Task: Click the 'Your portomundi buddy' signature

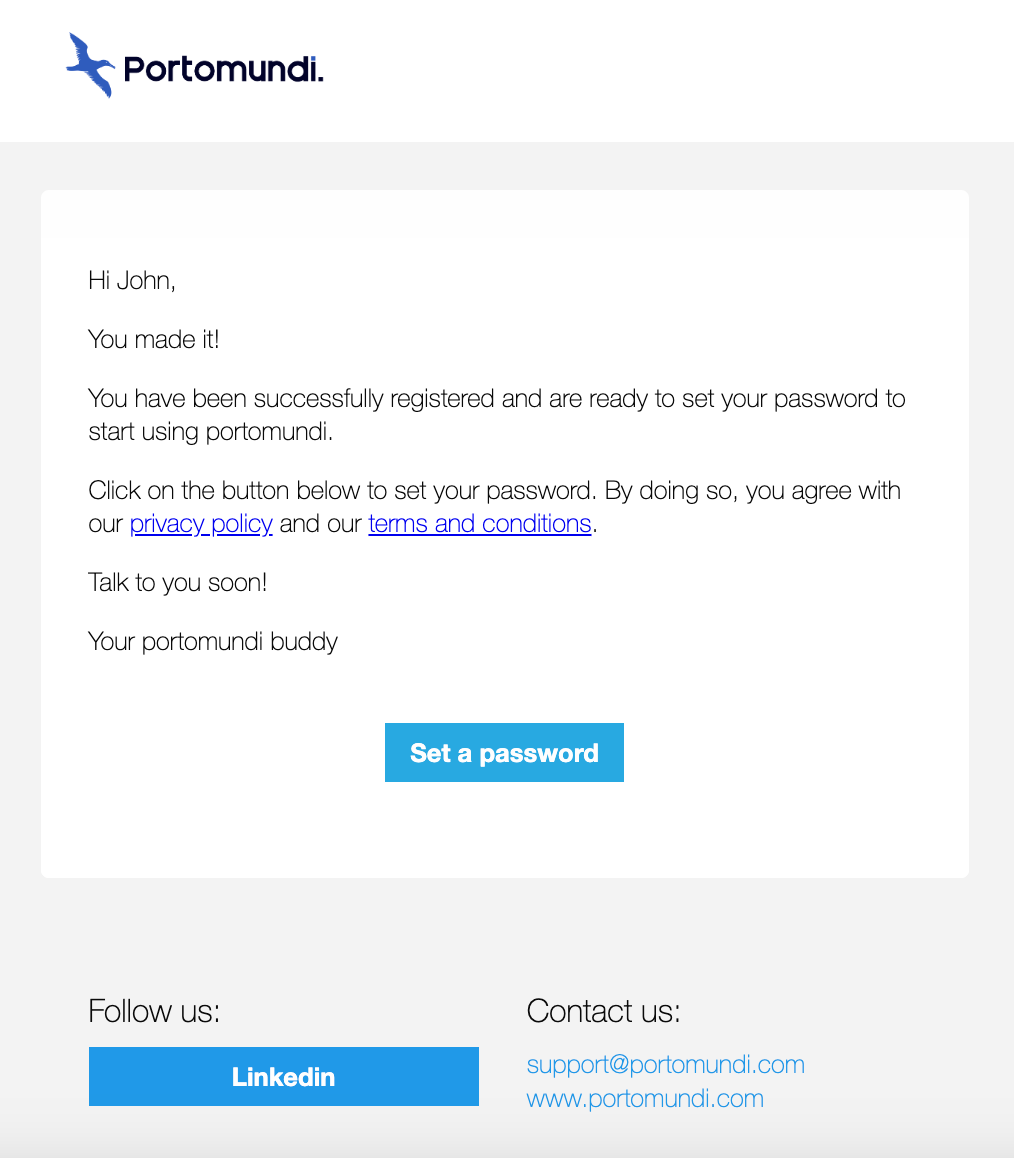Action: 213,642
